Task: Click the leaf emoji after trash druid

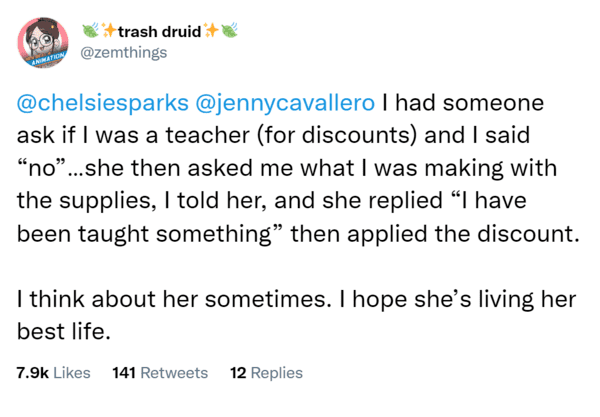Action: [229, 30]
